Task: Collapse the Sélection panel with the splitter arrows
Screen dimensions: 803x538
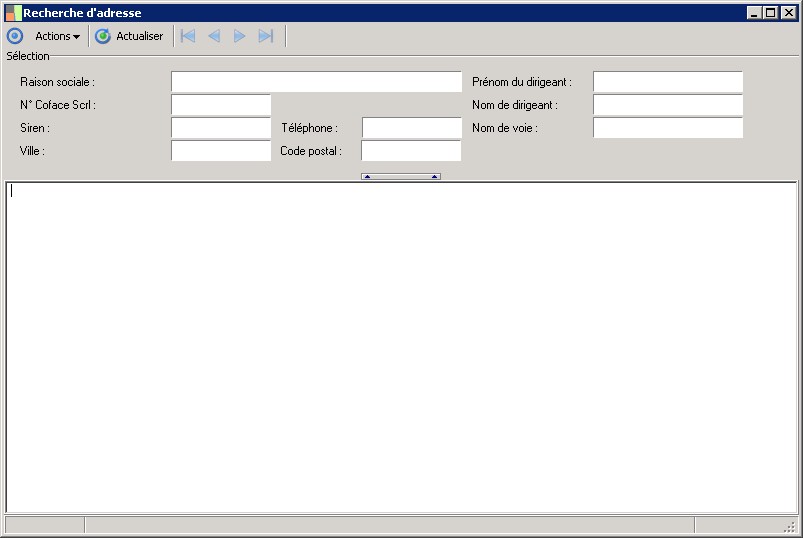Action: tap(401, 177)
